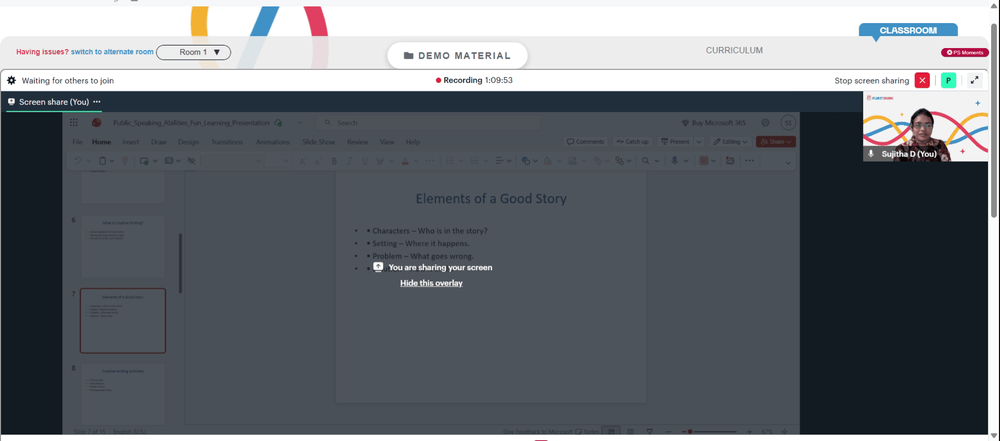Open the Share dropdown button
This screenshot has height=441, width=1000.
click(776, 142)
